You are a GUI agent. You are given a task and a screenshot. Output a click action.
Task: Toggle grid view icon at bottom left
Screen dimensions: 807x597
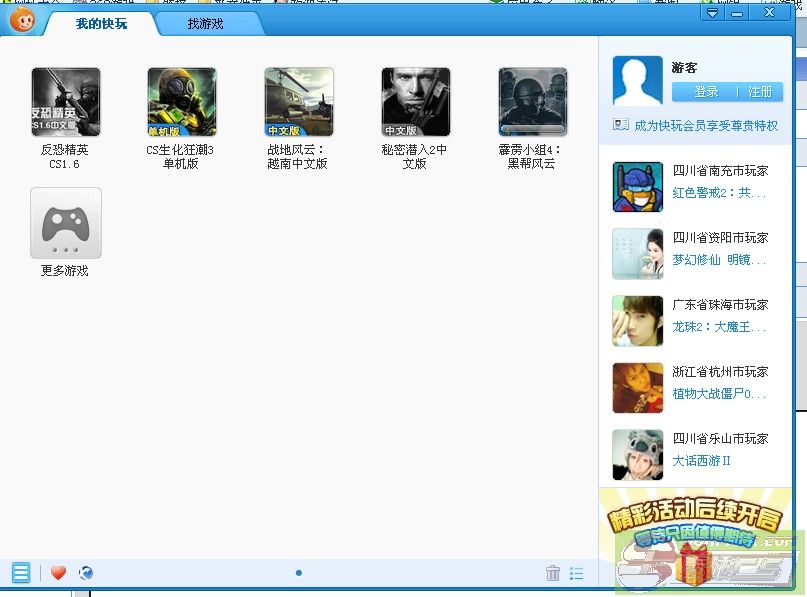click(21, 573)
